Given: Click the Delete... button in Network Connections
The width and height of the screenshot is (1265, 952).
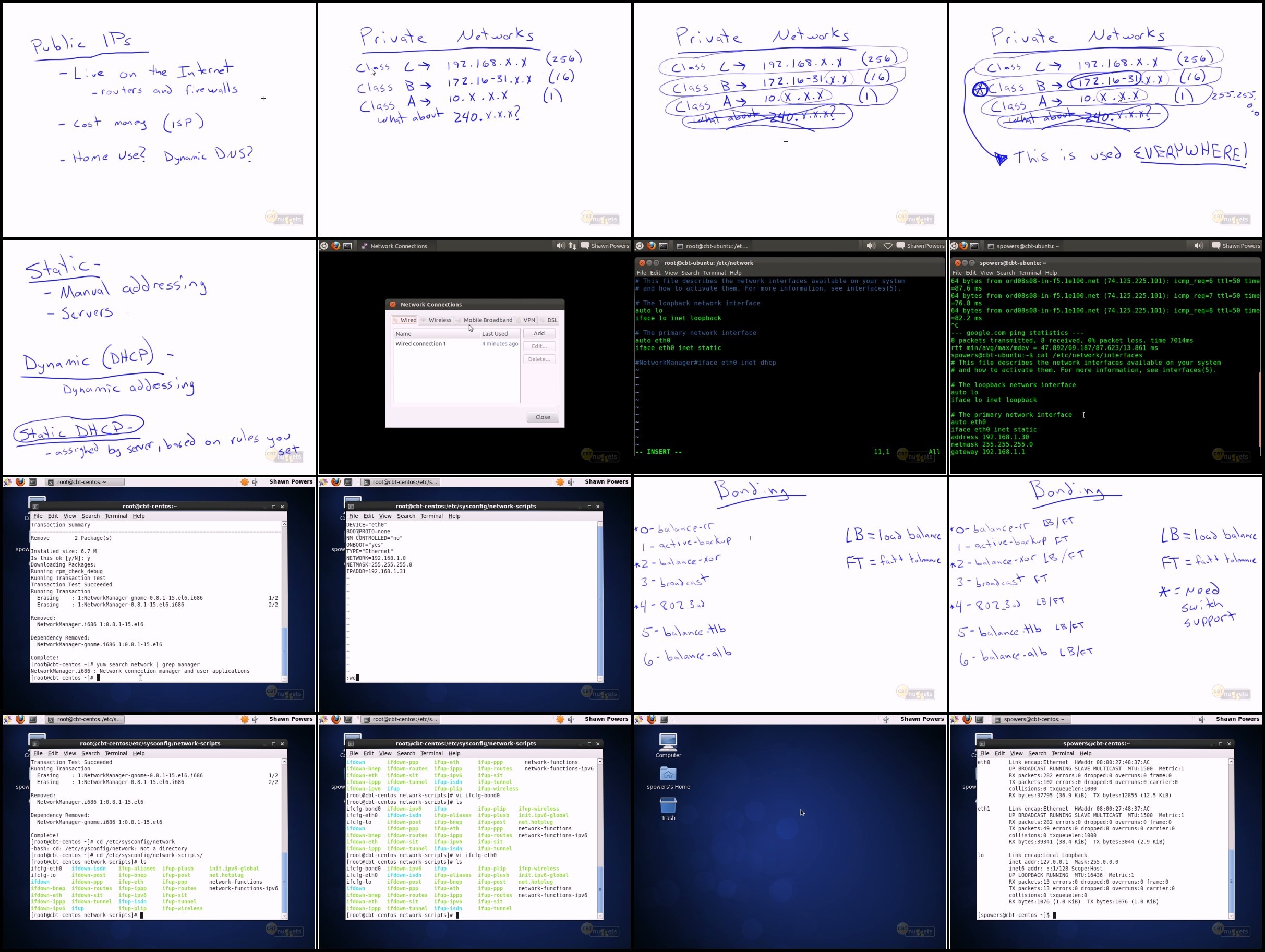Looking at the screenshot, I should pos(539,359).
